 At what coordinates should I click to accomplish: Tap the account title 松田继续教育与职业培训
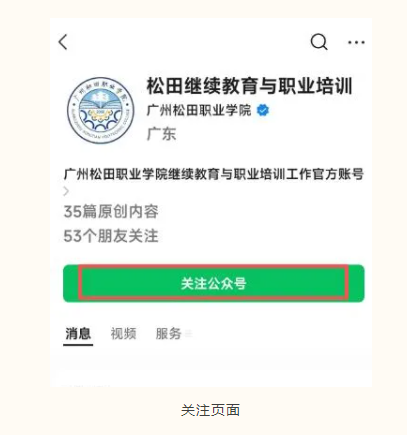click(x=250, y=86)
